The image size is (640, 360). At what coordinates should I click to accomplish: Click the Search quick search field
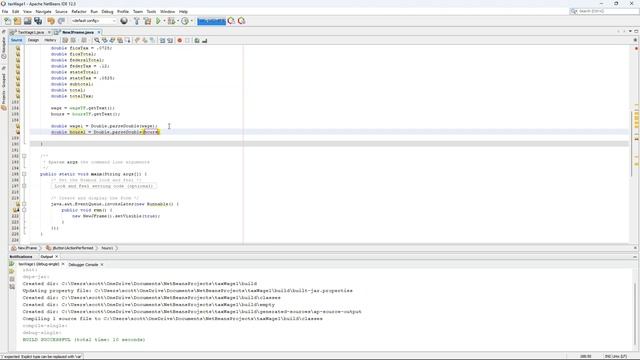(x=604, y=11)
